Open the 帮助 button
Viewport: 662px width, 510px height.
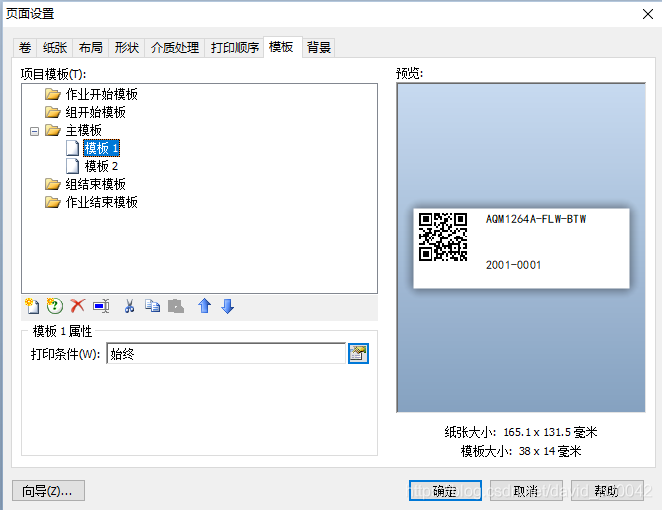607,491
